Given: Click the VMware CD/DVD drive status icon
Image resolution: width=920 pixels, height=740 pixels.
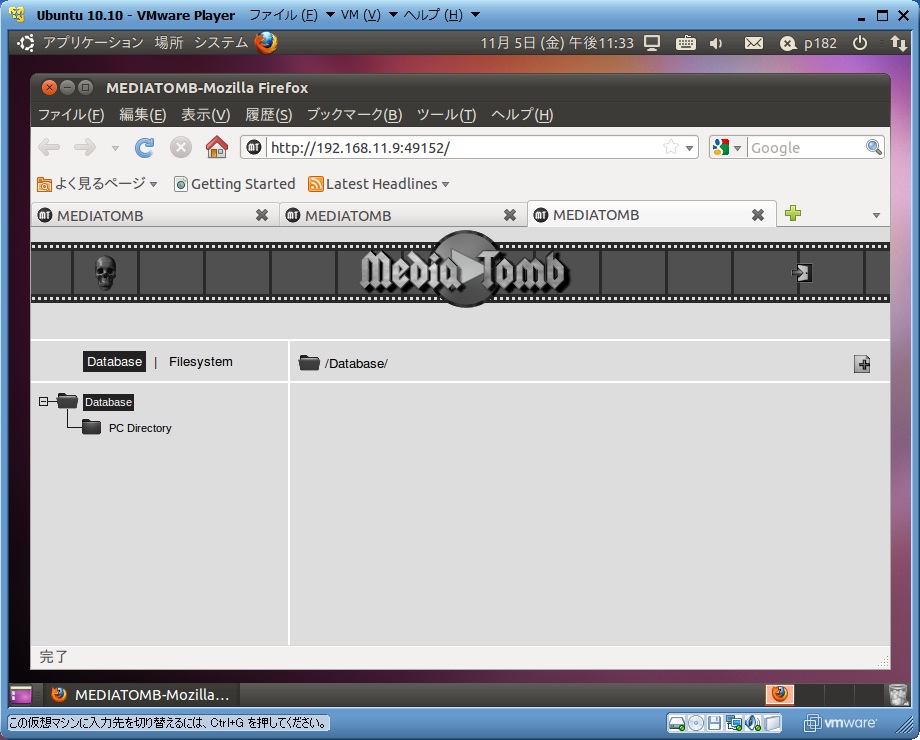Looking at the screenshot, I should tap(695, 723).
